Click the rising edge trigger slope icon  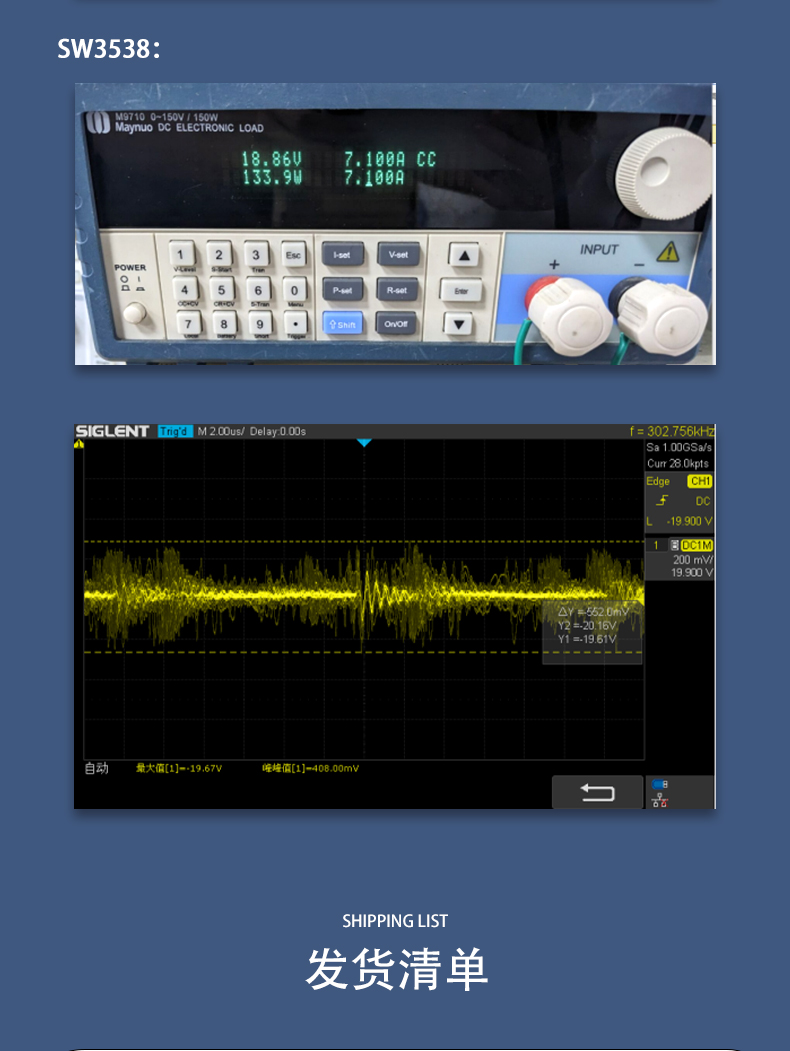point(661,501)
